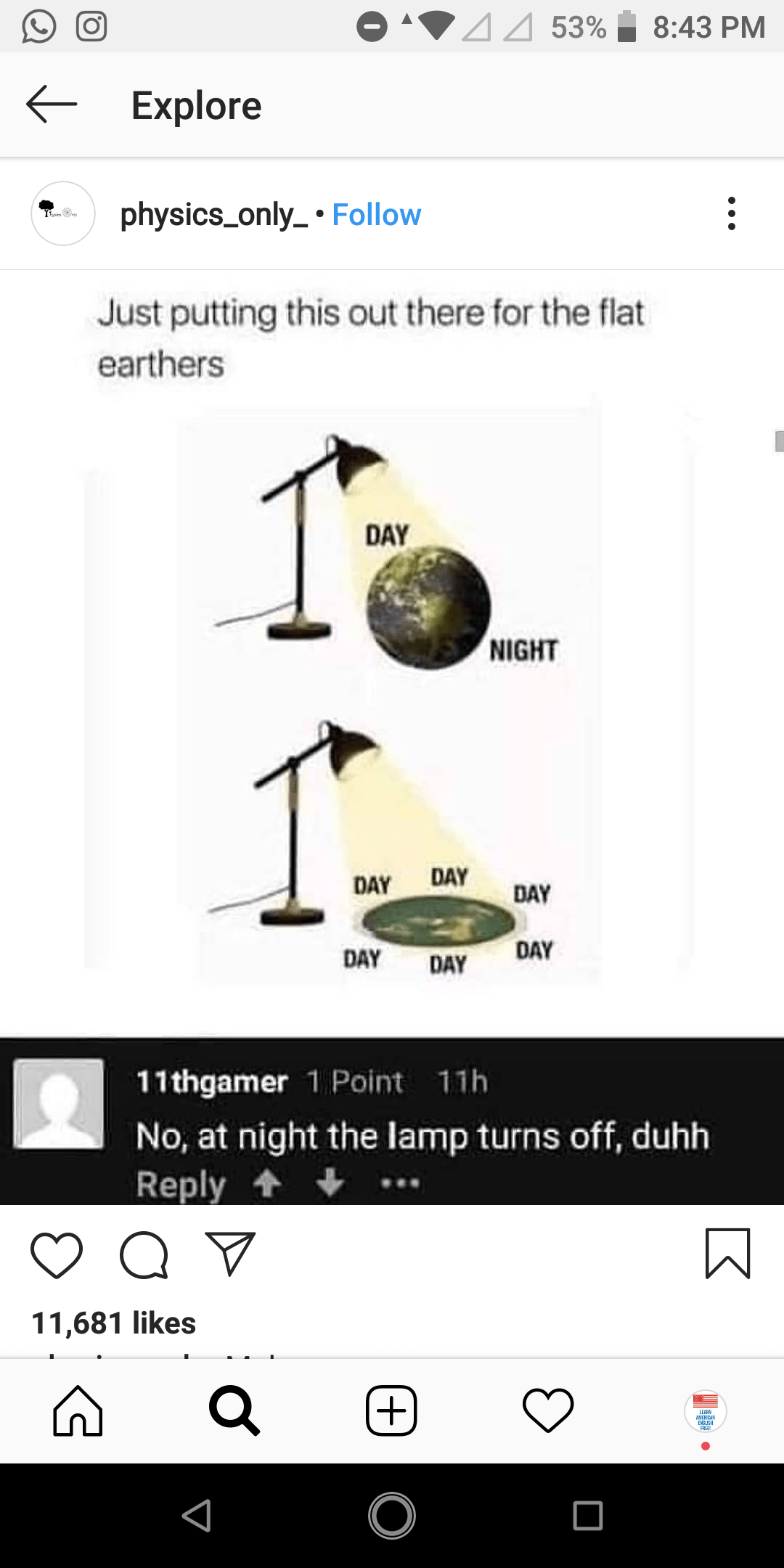Follow the physics_only_ account

[x=376, y=214]
